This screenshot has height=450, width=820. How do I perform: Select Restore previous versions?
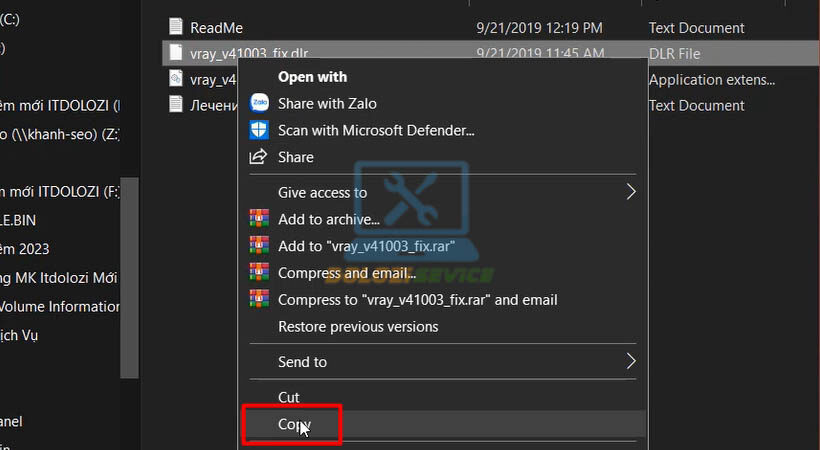[357, 327]
